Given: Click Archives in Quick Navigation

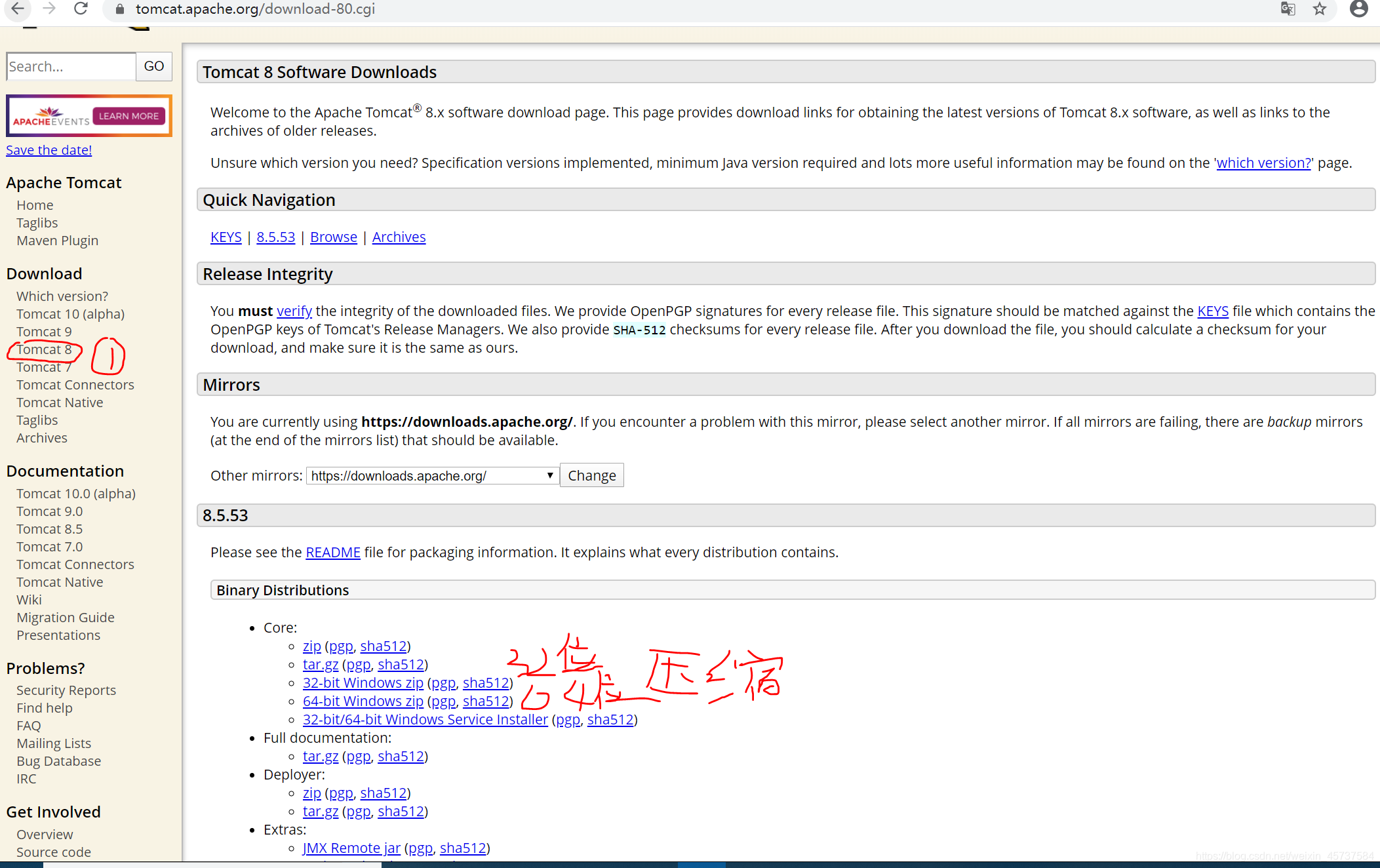Looking at the screenshot, I should point(399,237).
